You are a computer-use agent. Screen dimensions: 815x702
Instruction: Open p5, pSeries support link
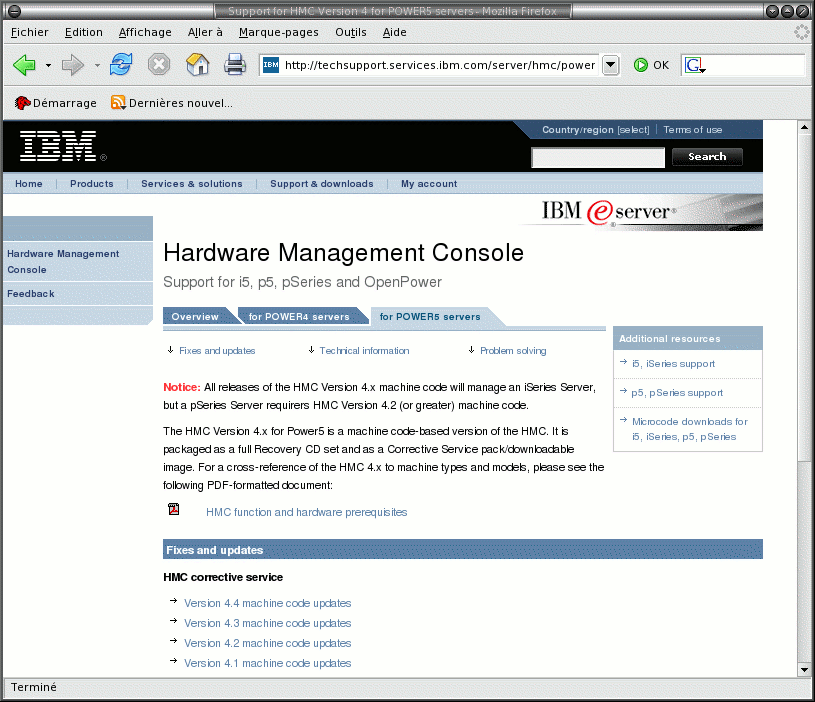pos(677,393)
